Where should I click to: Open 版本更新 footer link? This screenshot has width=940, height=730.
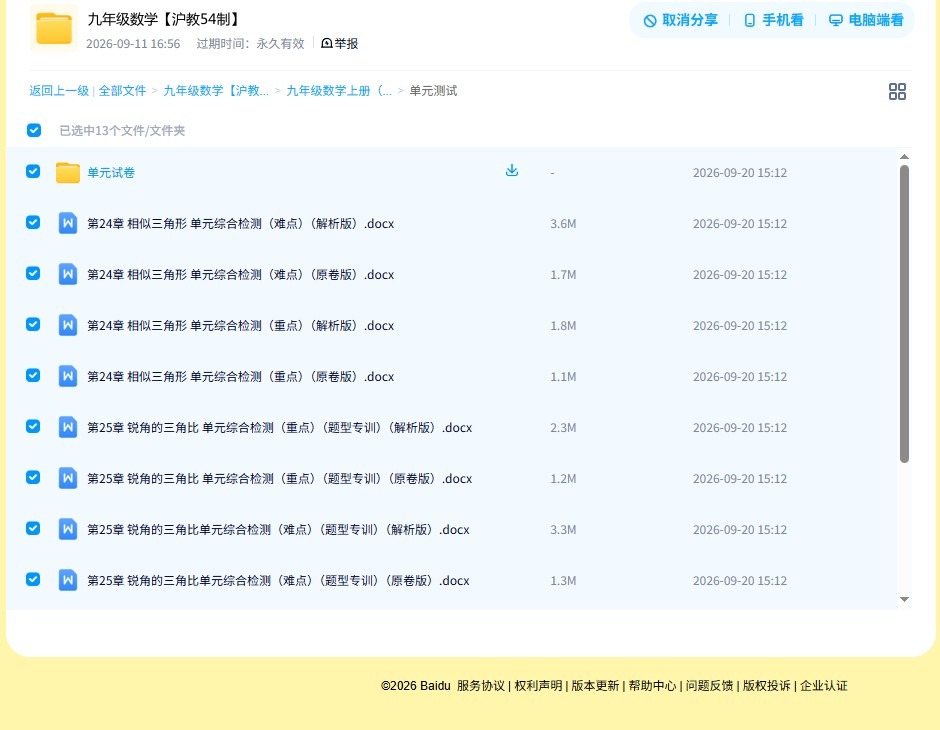595,686
